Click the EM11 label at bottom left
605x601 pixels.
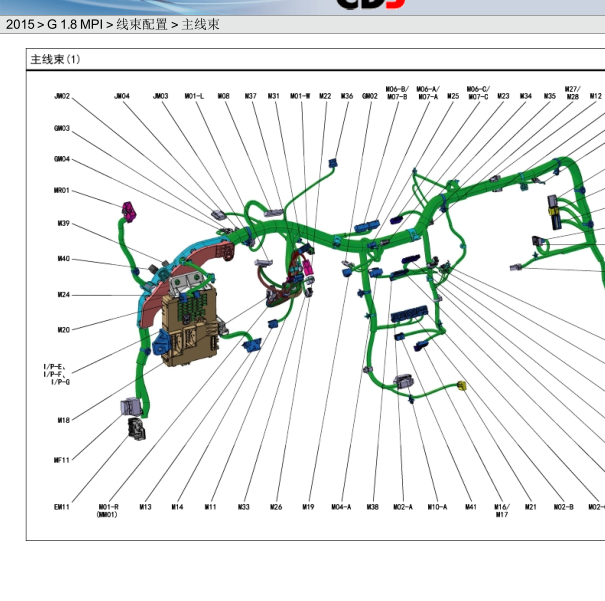pyautogui.click(x=62, y=507)
